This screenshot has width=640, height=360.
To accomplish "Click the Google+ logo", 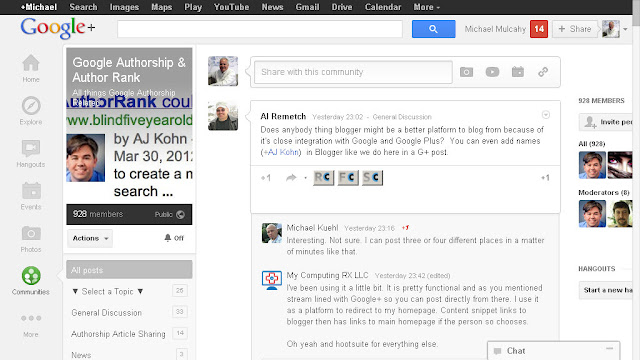I will 58,28.
